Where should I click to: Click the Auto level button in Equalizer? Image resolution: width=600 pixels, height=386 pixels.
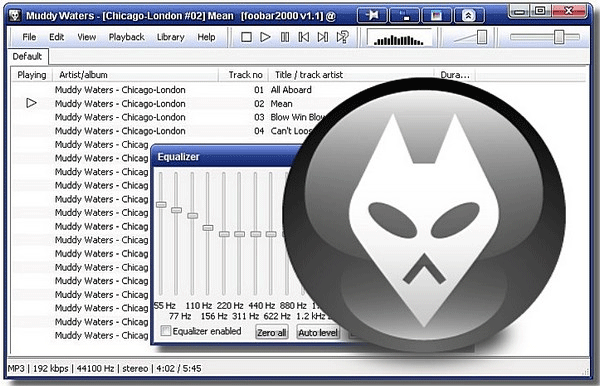pyautogui.click(x=318, y=332)
